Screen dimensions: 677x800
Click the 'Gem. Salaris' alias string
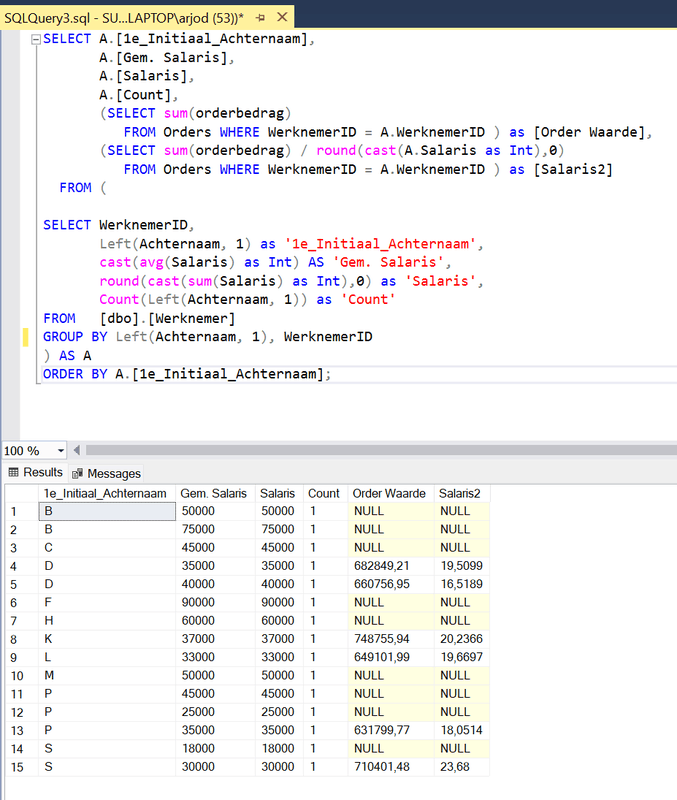(388, 263)
